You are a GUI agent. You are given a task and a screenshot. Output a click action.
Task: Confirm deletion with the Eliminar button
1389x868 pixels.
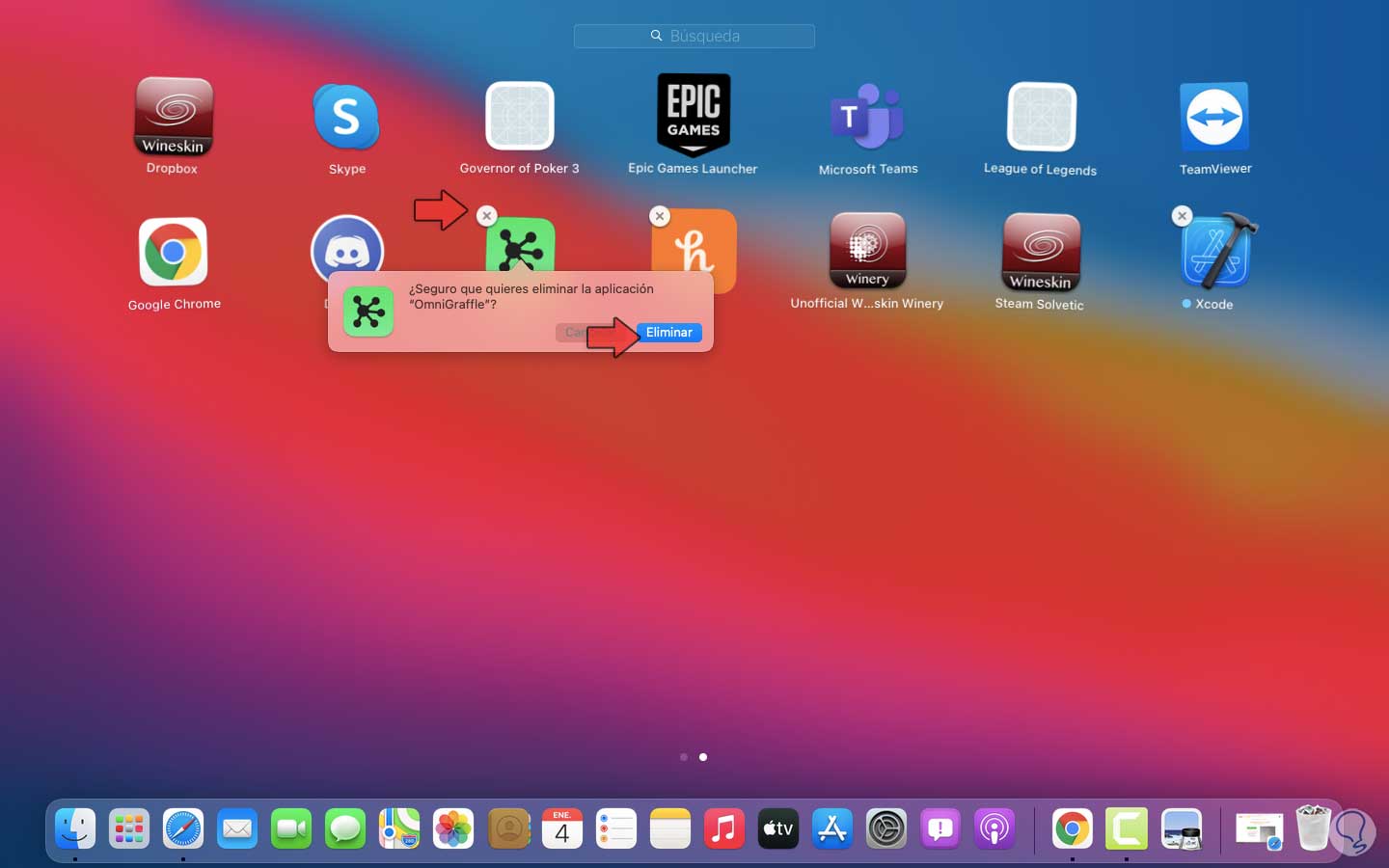point(669,333)
